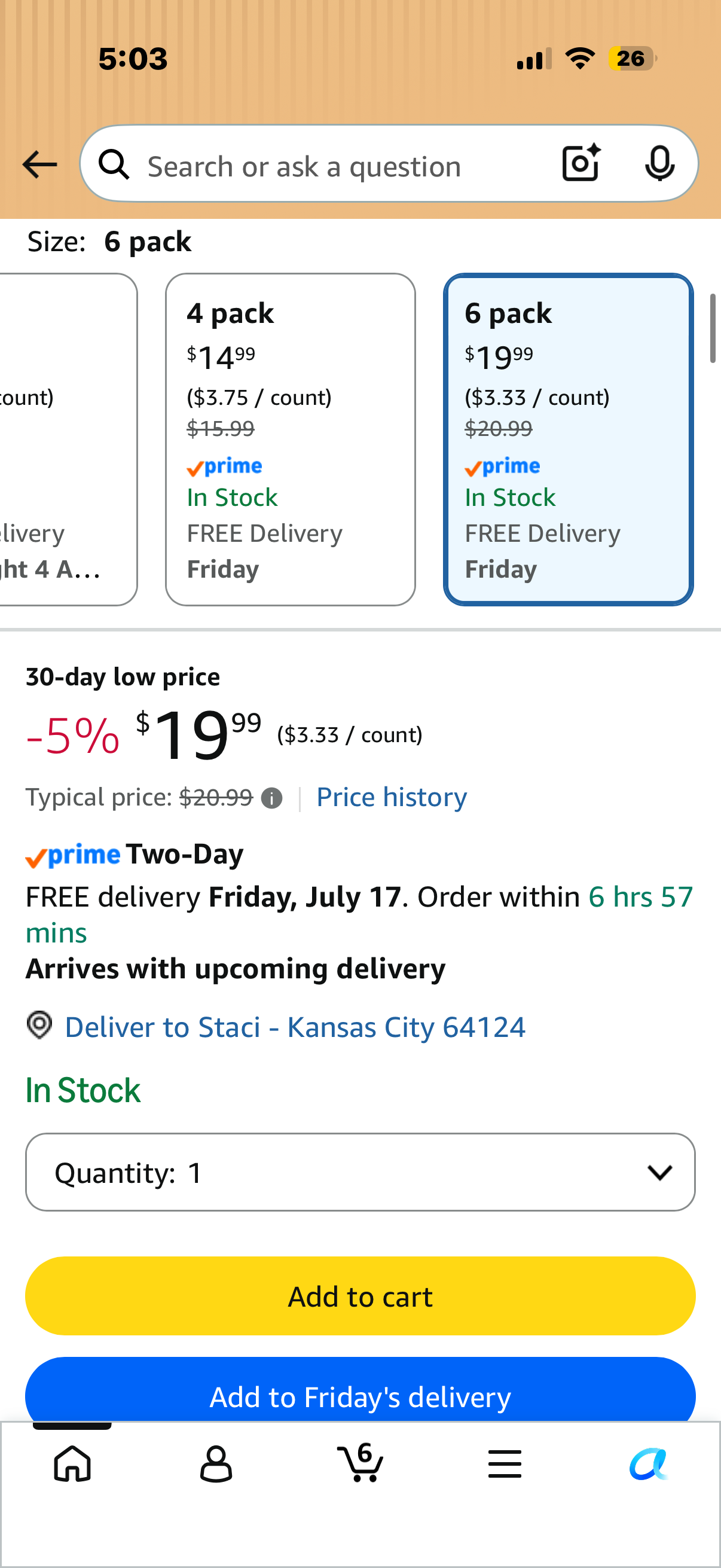Open the Price history link
This screenshot has width=721, height=1568.
[392, 797]
